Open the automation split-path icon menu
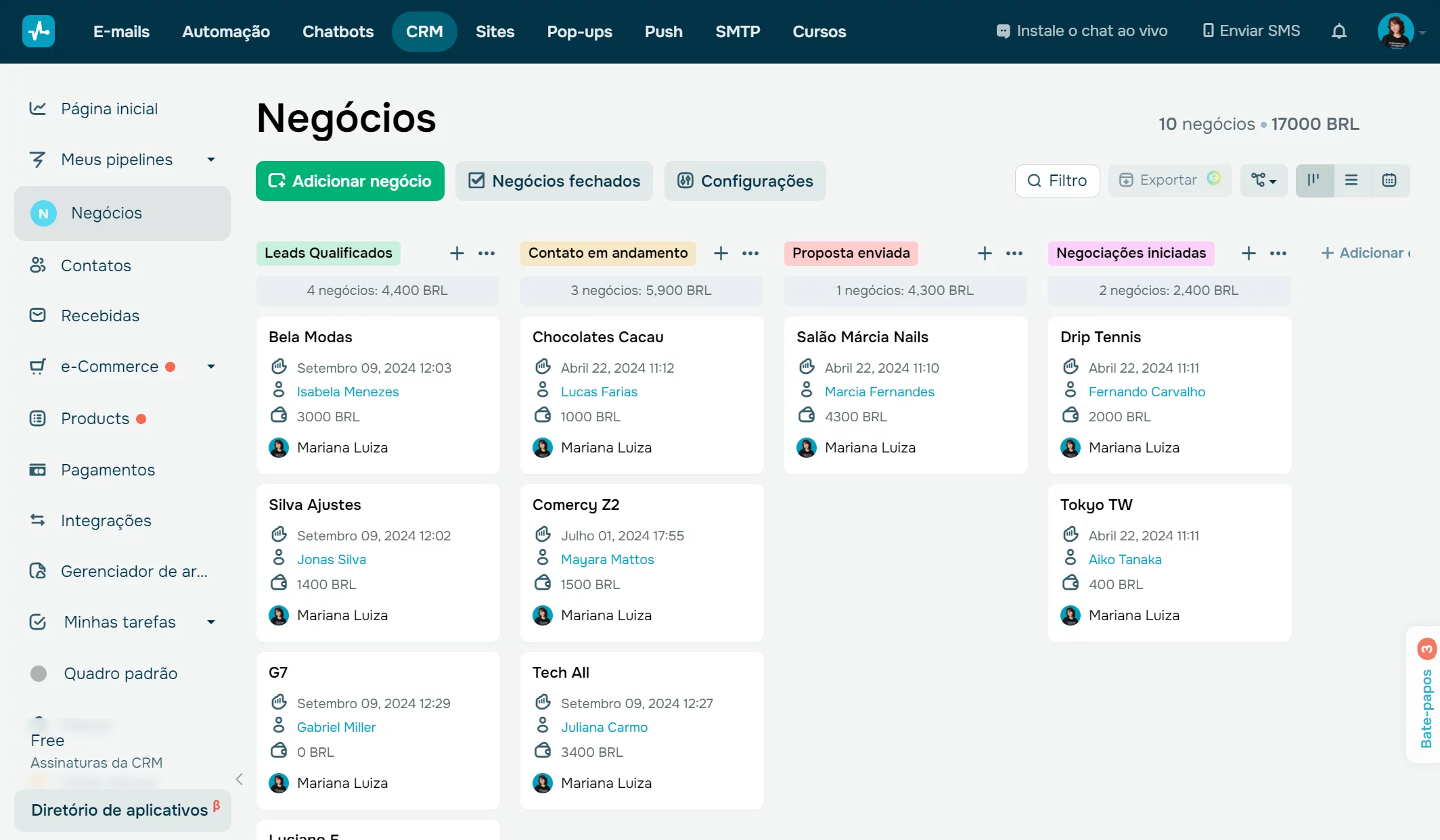This screenshot has width=1440, height=840. click(x=1263, y=181)
